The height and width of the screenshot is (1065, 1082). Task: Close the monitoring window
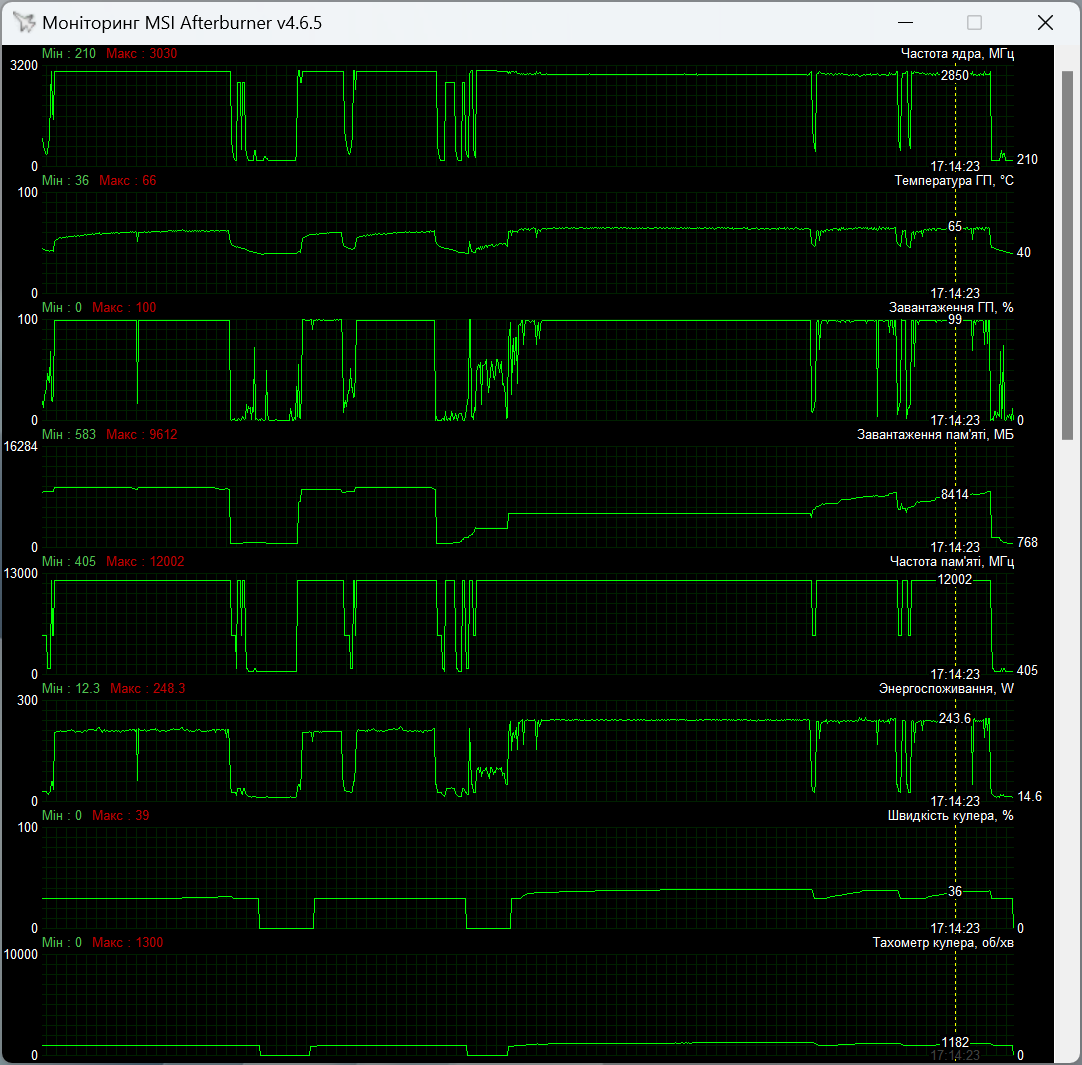point(1045,23)
